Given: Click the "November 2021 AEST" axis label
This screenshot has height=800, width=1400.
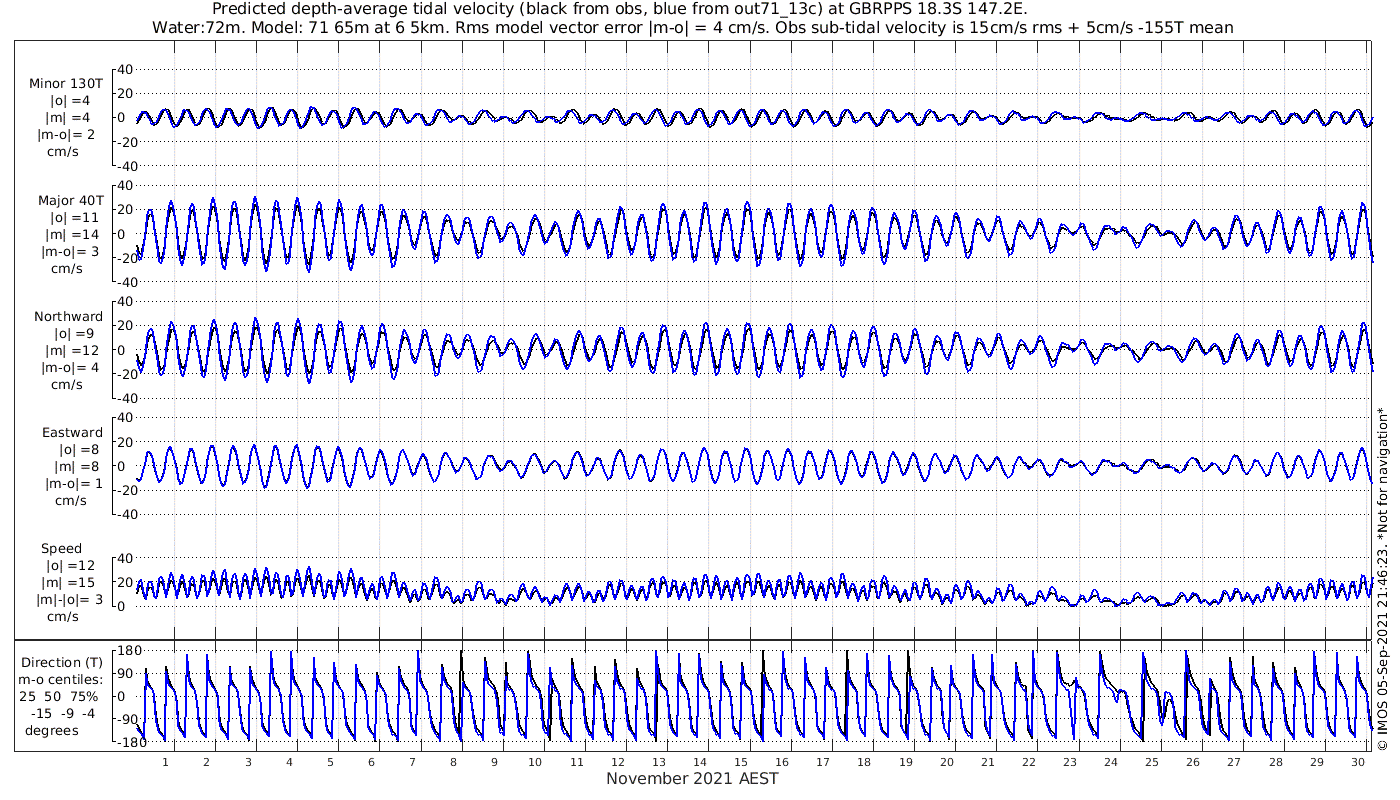Looking at the screenshot, I should point(692,779).
